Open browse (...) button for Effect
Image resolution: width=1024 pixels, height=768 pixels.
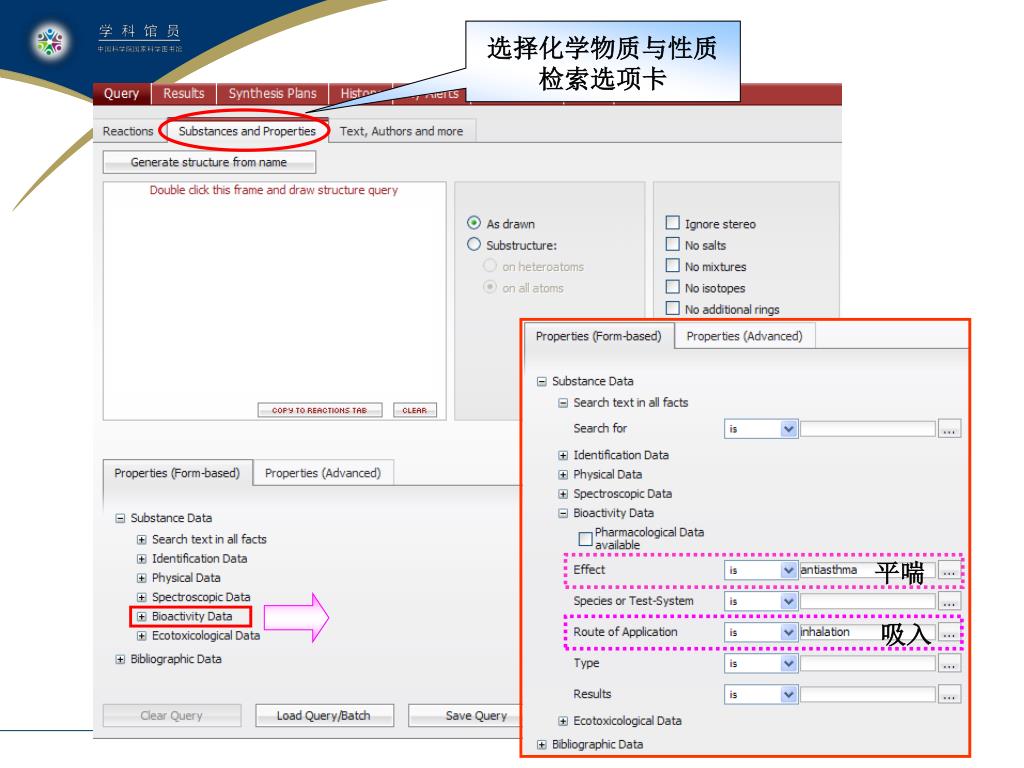(x=950, y=570)
